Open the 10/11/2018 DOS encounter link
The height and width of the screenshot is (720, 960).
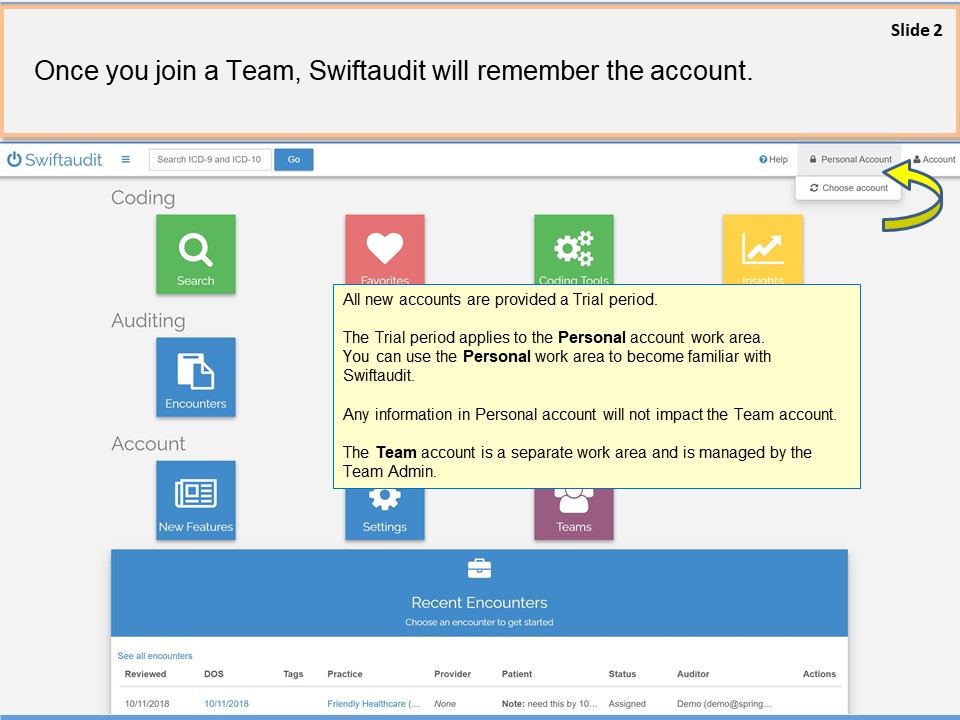(x=226, y=704)
